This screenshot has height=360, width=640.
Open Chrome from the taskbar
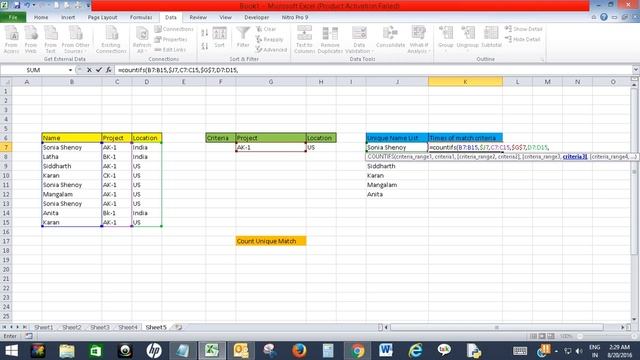coord(358,351)
